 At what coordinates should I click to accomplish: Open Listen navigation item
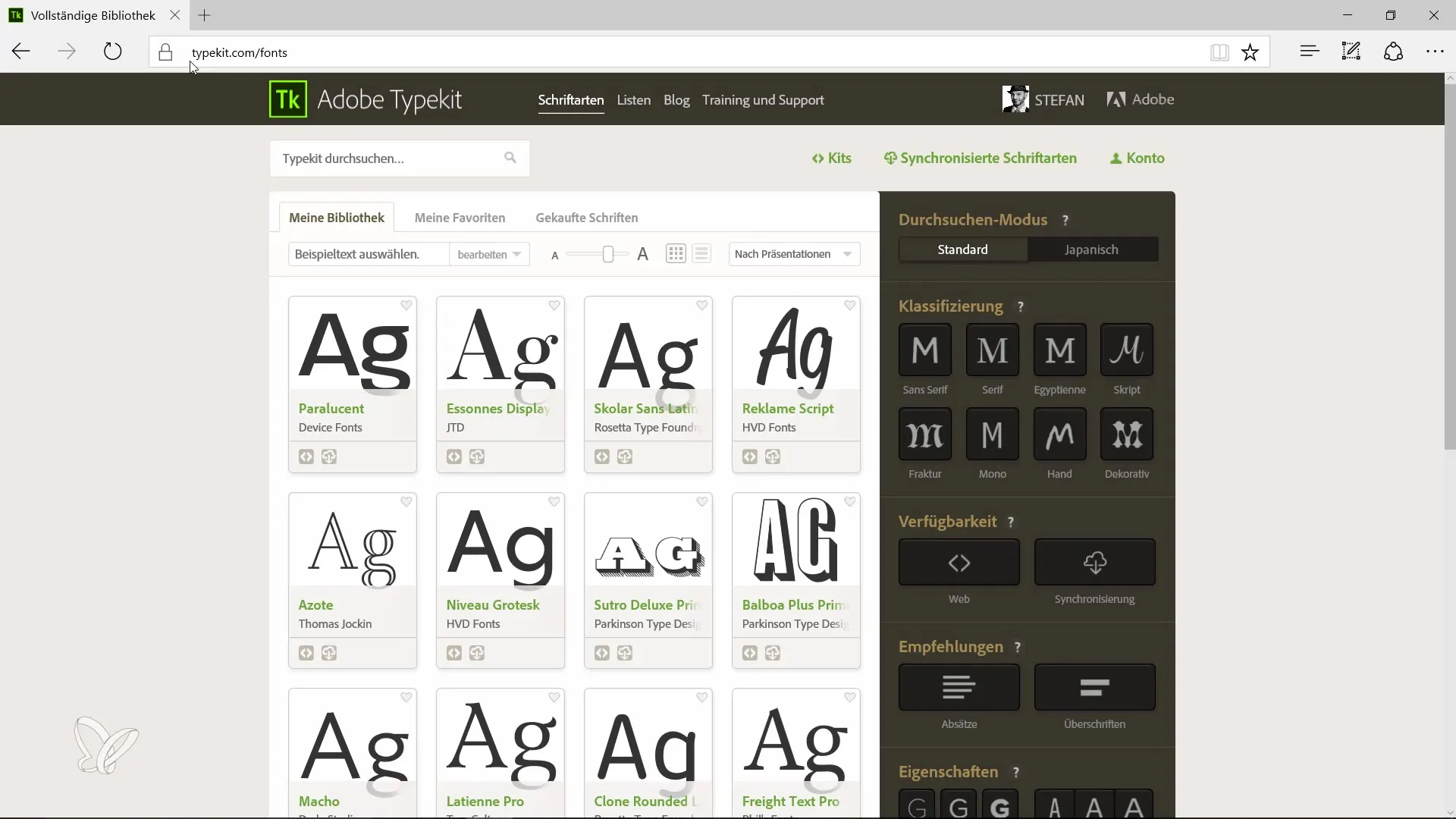click(634, 100)
